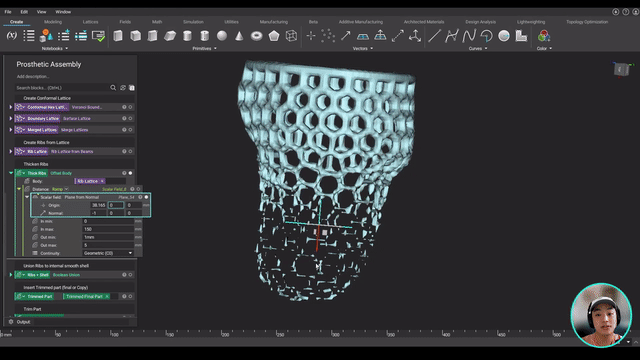The width and height of the screenshot is (640, 360).
Task: Select the straight Line curve icon
Action: click(434, 36)
